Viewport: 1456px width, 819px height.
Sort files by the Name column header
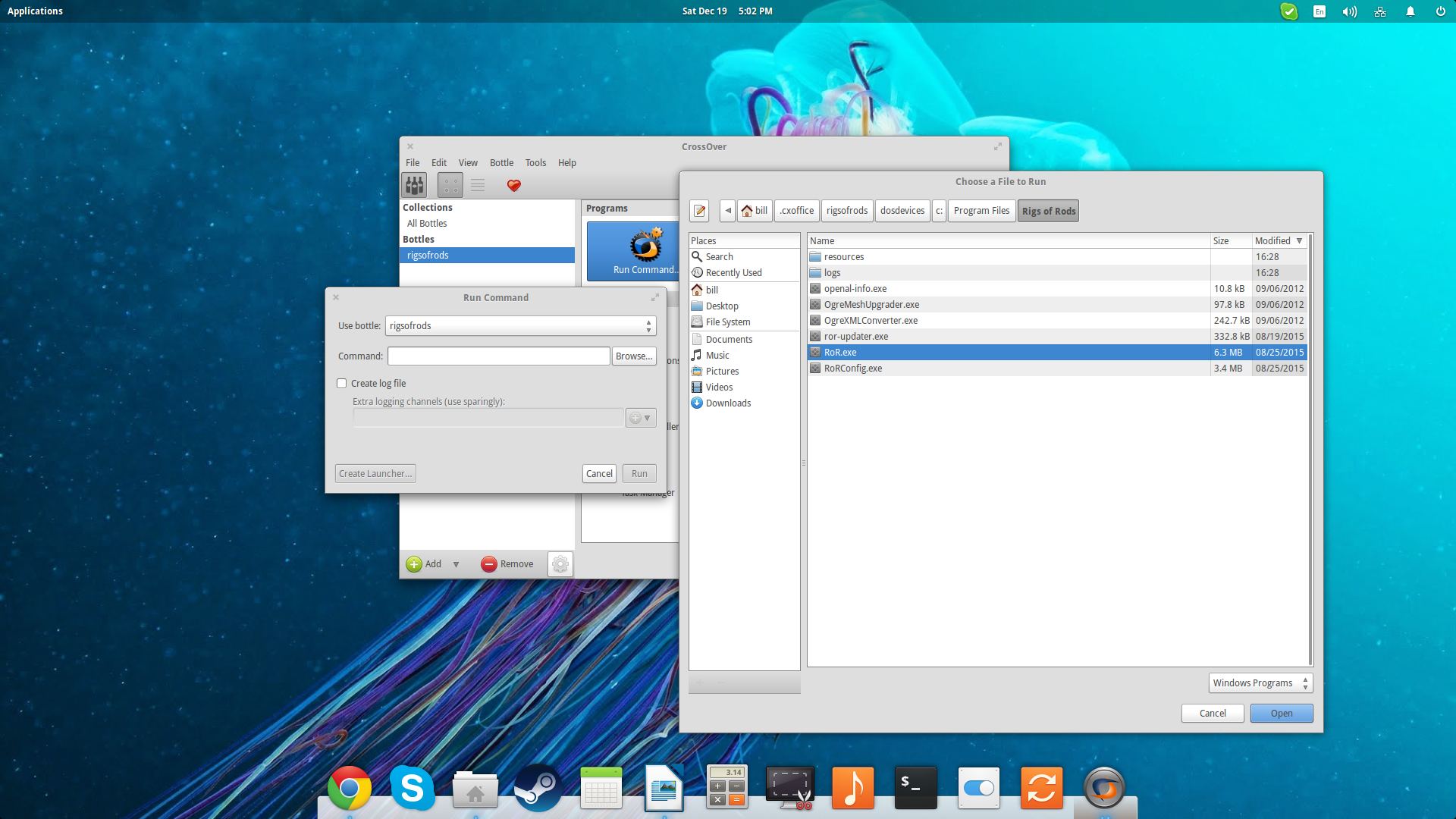(x=1009, y=240)
